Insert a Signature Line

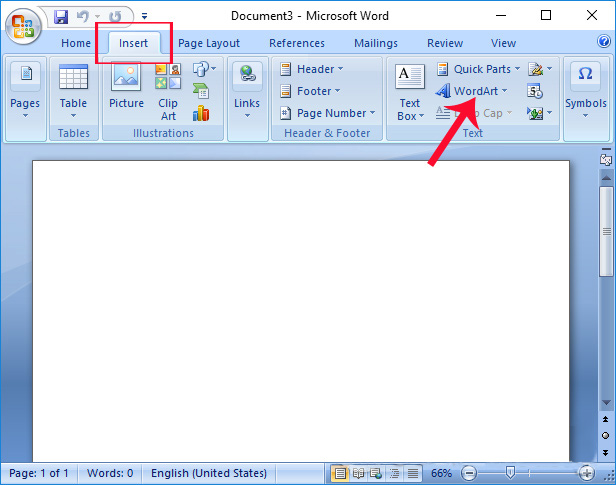pos(540,69)
